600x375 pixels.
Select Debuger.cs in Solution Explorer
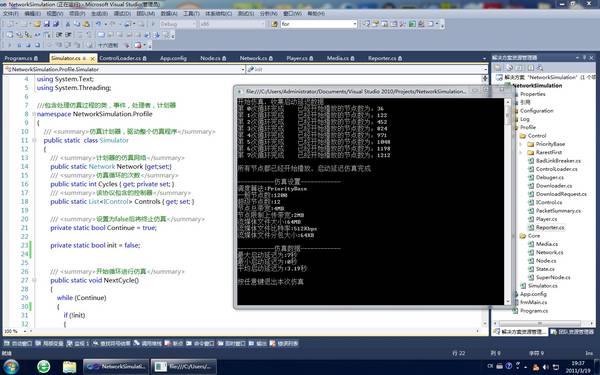(549, 178)
